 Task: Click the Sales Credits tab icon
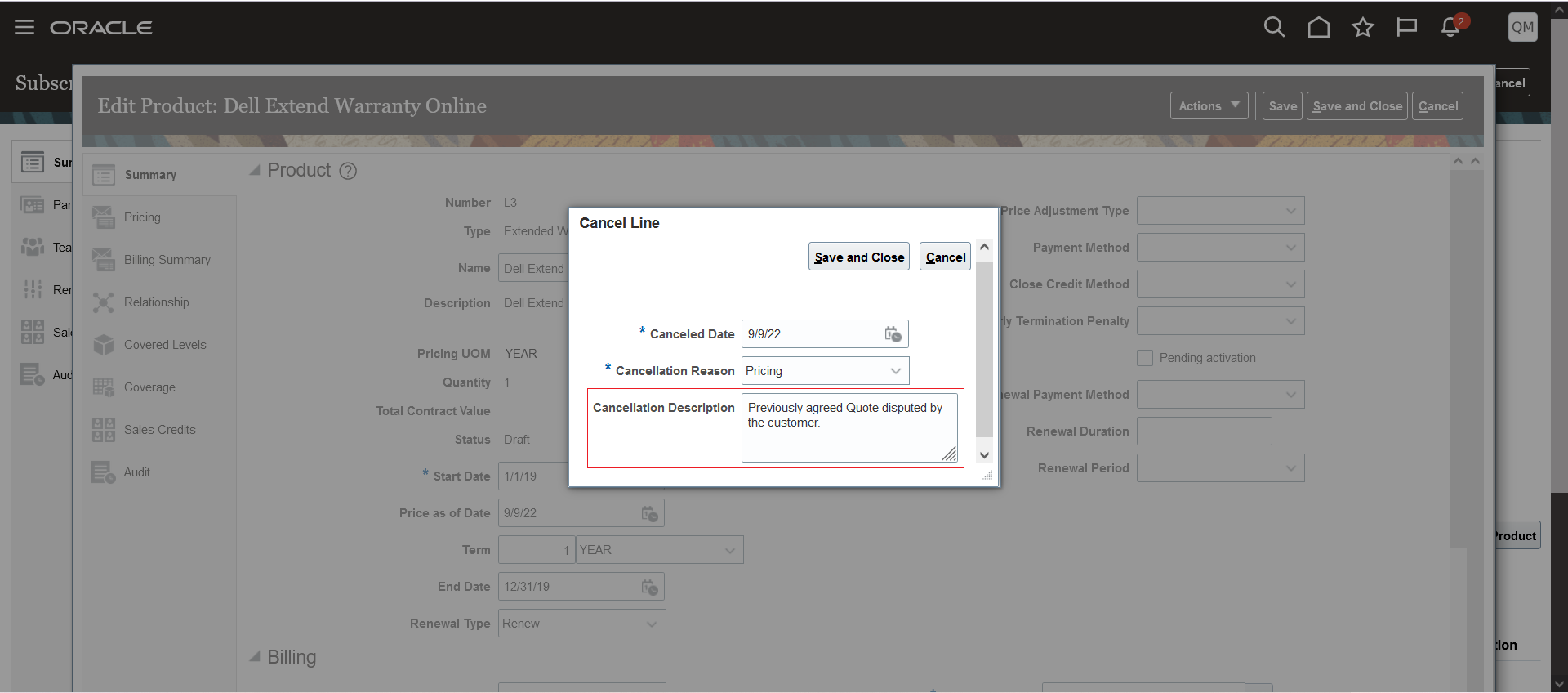tap(104, 430)
